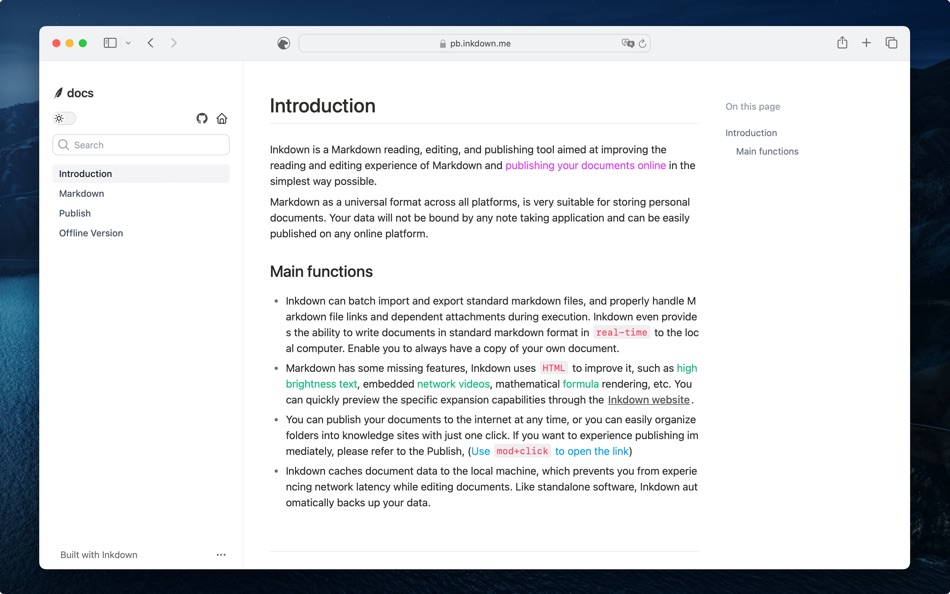Open the GitHub icon link
This screenshot has width=950, height=594.
tap(202, 118)
